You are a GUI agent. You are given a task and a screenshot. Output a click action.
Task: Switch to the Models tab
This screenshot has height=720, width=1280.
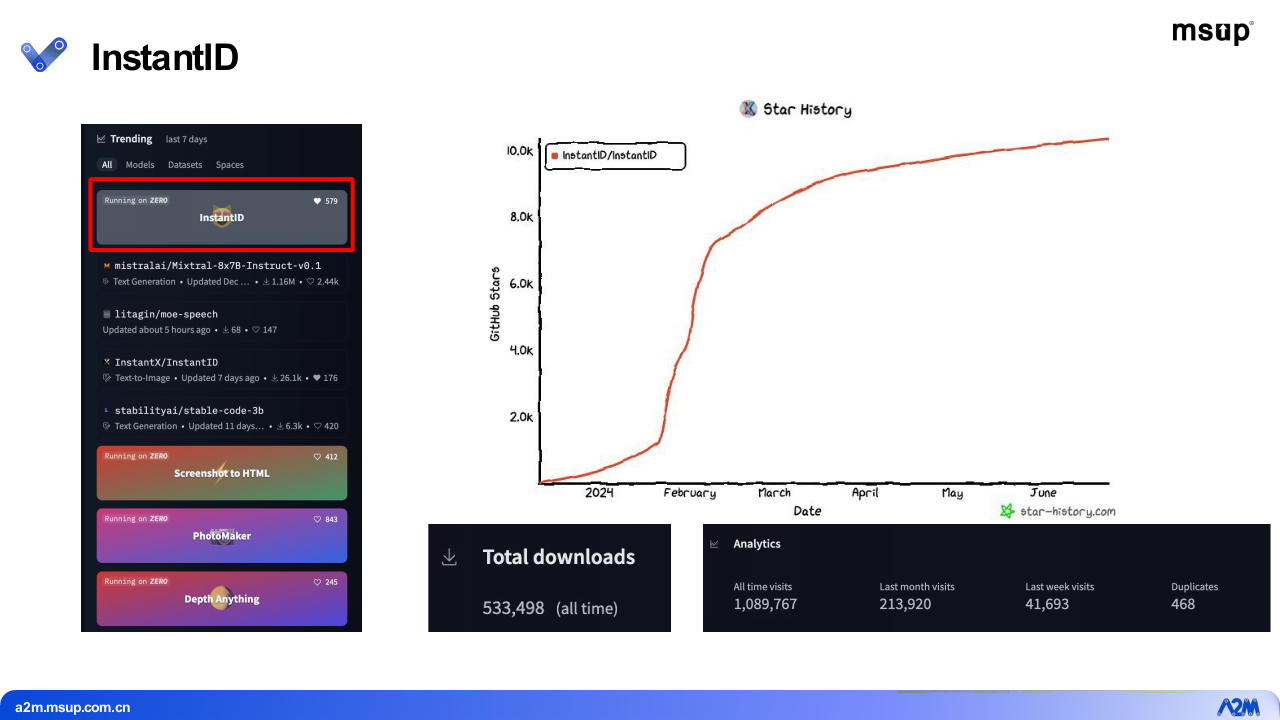pos(140,165)
